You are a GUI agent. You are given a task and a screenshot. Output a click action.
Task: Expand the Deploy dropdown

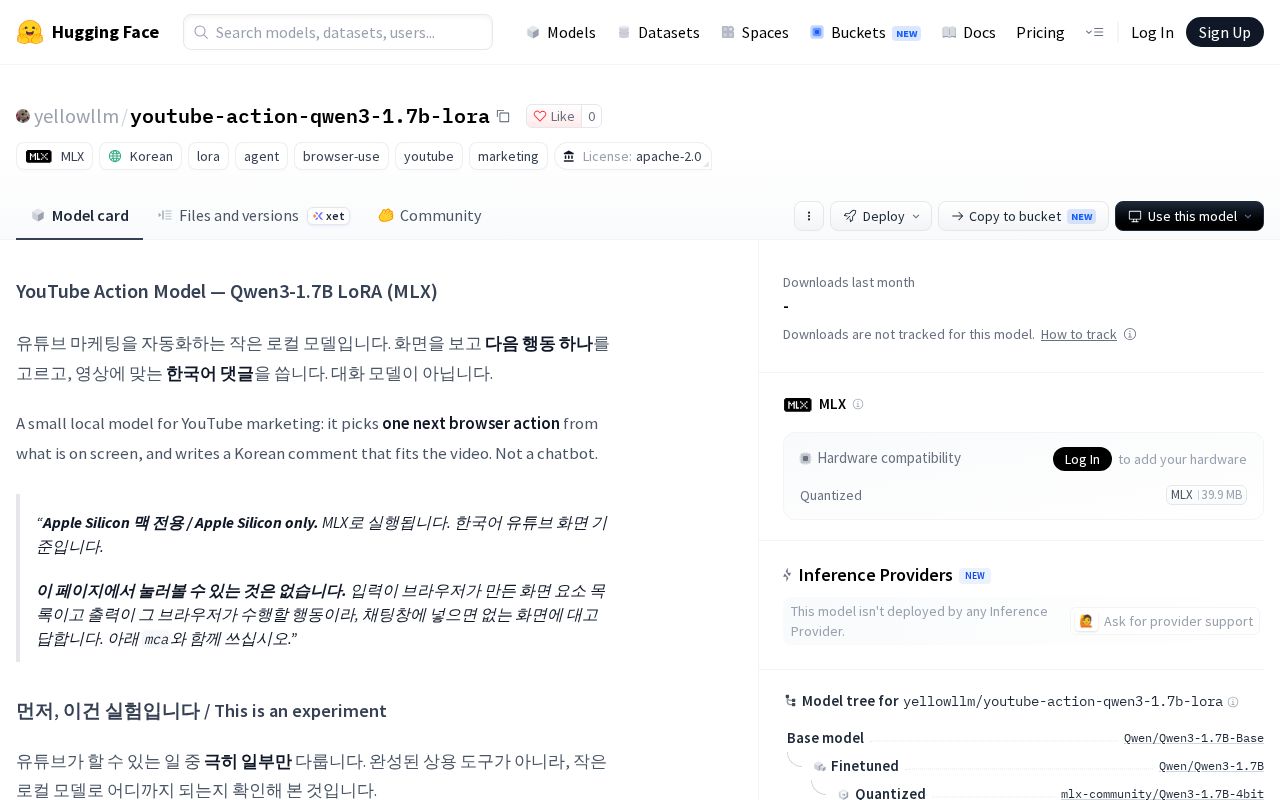(881, 216)
